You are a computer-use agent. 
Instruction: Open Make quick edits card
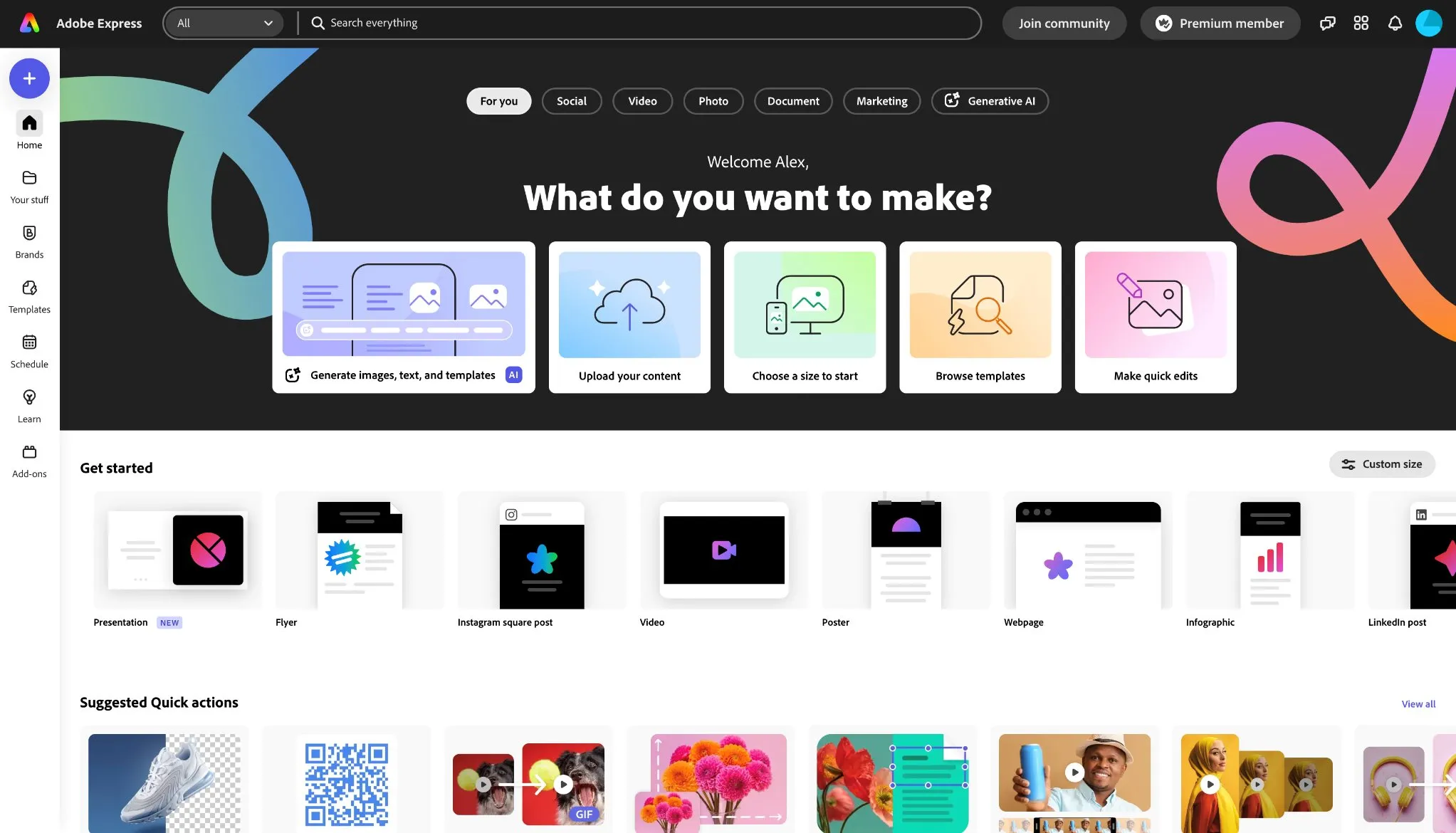point(1156,318)
